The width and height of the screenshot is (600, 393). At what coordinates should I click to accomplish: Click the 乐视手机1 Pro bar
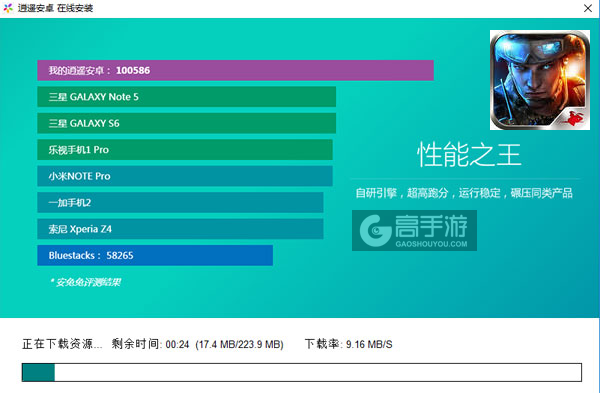pos(185,149)
